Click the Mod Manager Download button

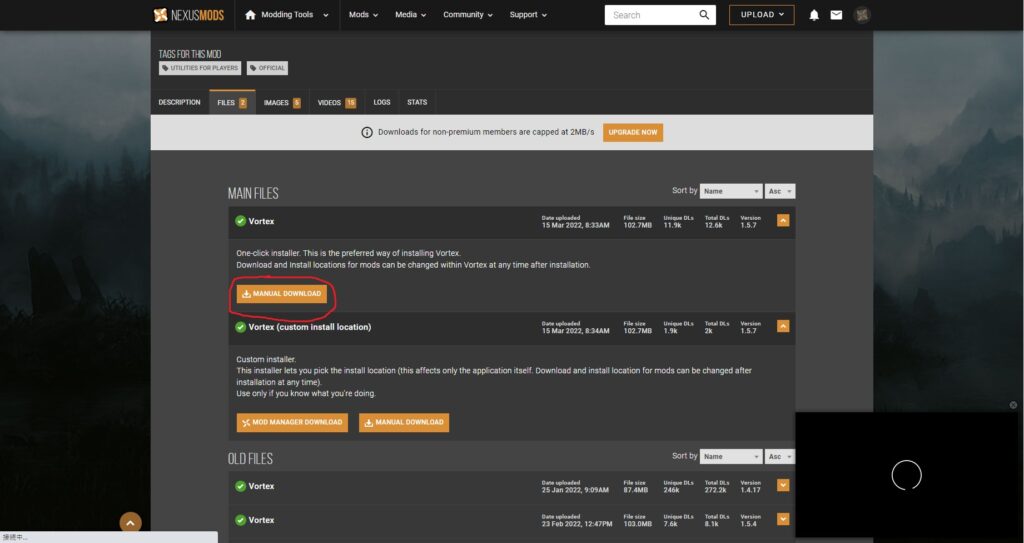(x=292, y=422)
